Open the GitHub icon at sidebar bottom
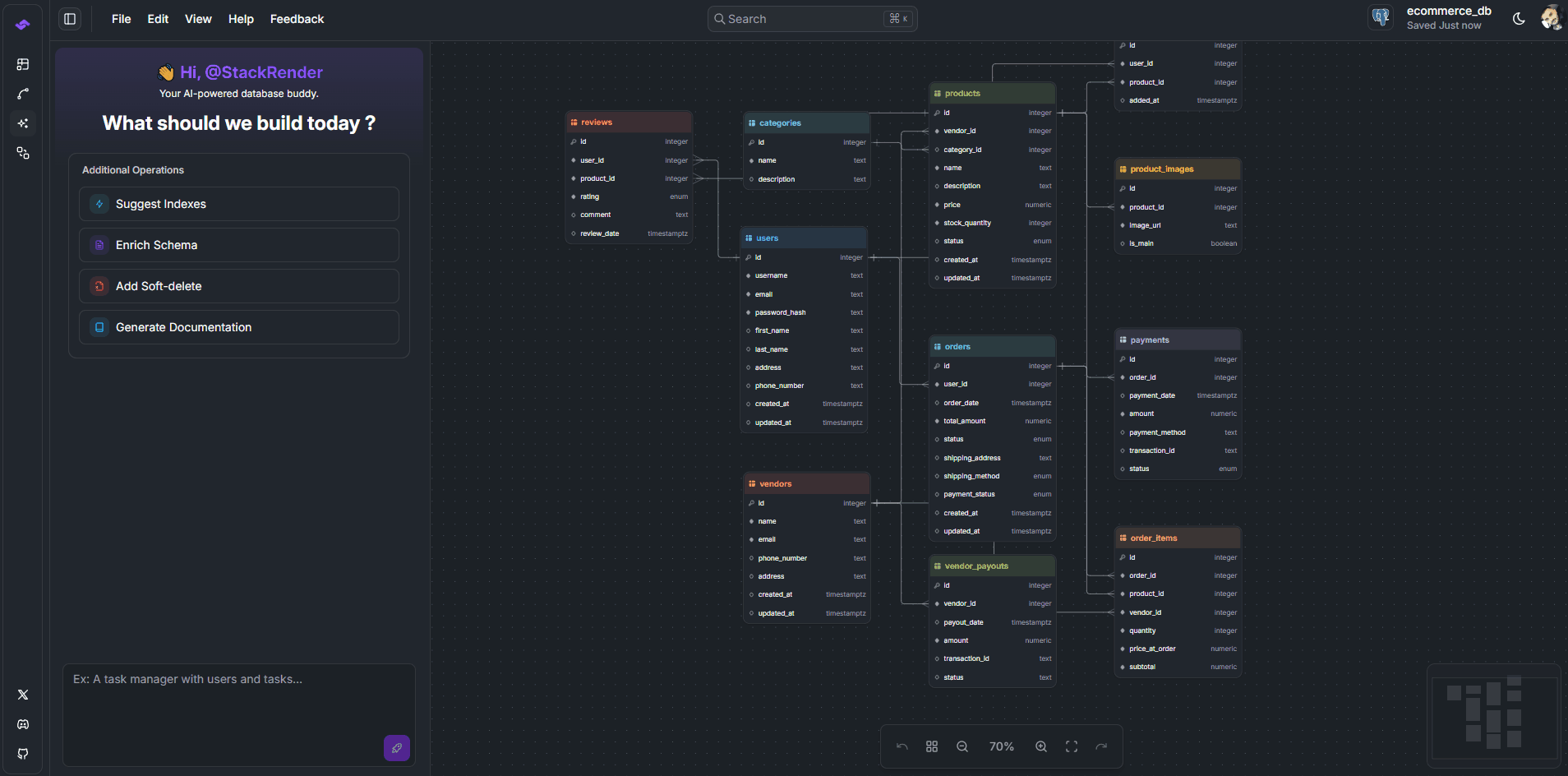This screenshot has width=1568, height=776. tap(23, 754)
